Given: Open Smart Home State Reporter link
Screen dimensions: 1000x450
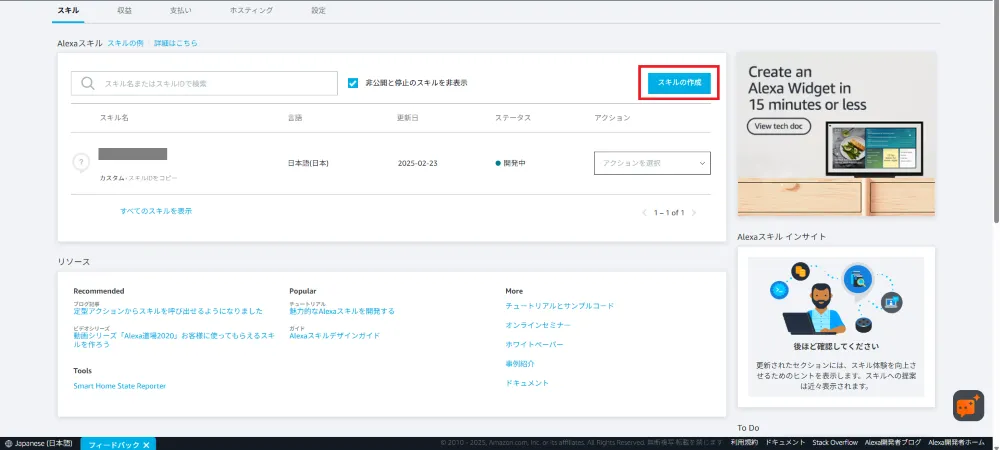Looking at the screenshot, I should point(120,386).
